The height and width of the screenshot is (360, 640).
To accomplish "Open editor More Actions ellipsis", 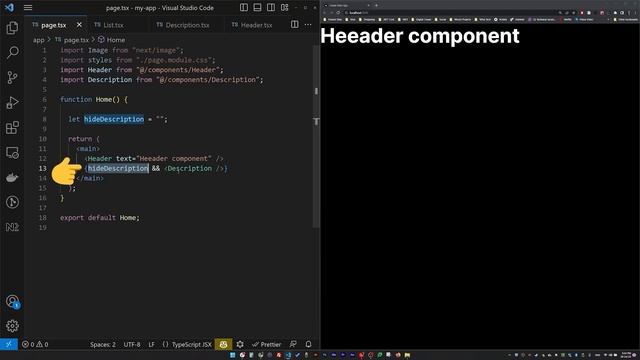I will tap(308, 24).
